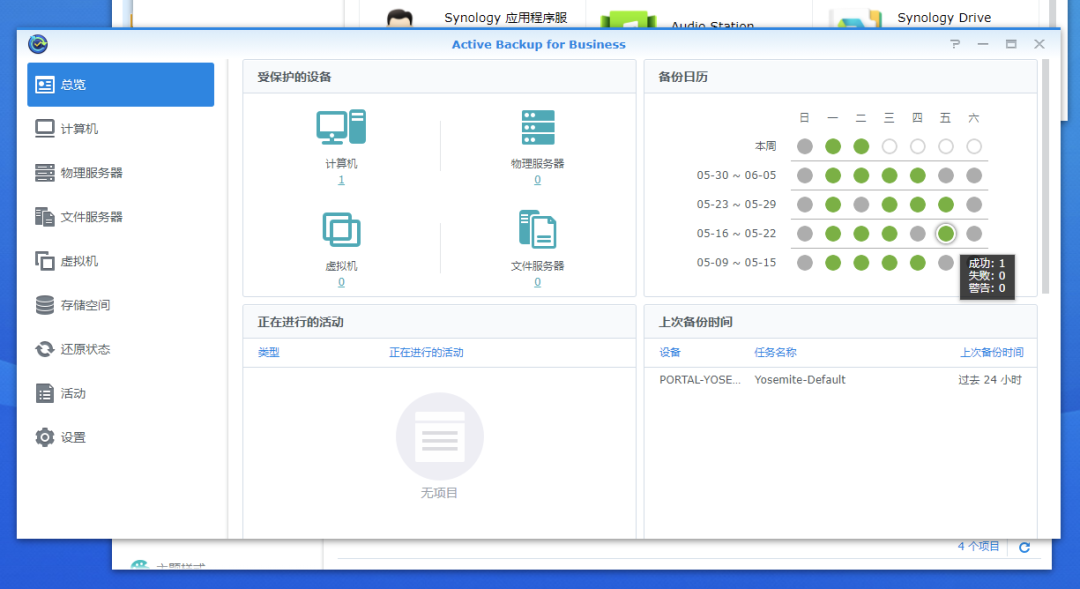
Task: Open help using the question mark icon
Action: click(955, 44)
